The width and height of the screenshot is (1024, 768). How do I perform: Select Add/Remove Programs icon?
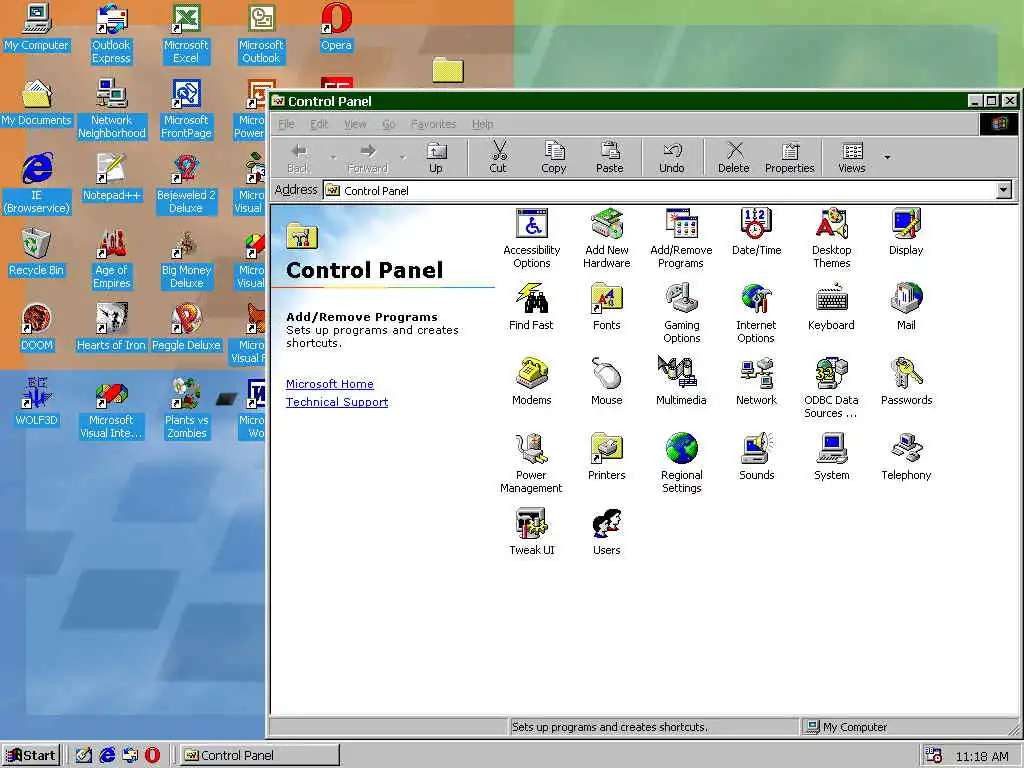[x=681, y=239]
